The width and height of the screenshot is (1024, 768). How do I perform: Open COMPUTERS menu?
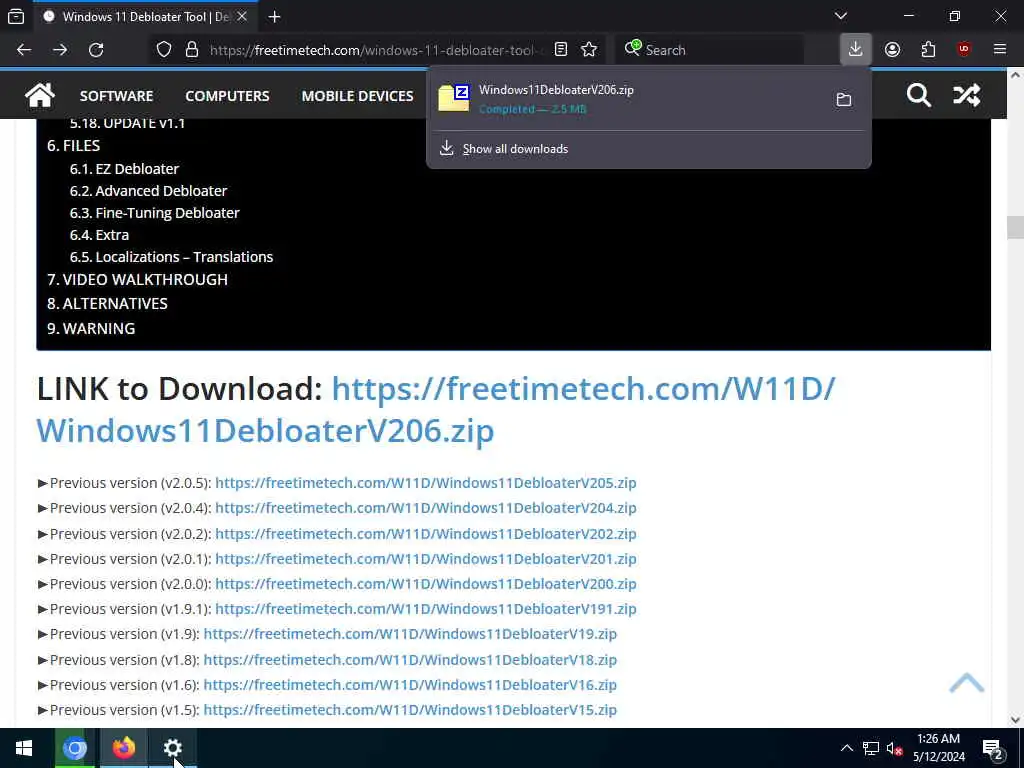click(227, 96)
